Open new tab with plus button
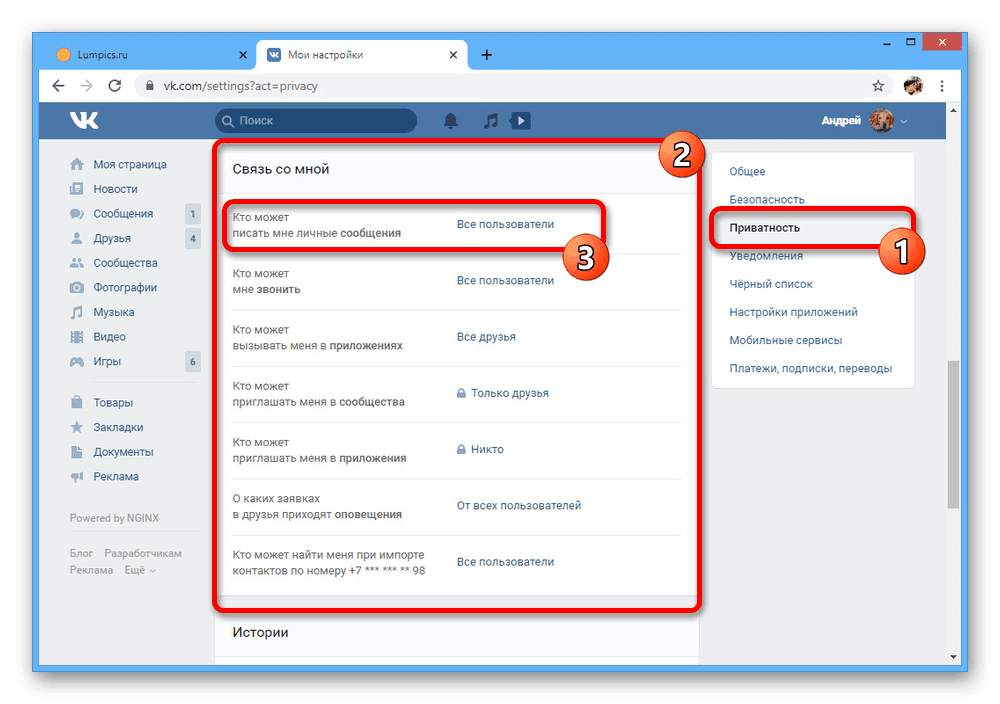Image resolution: width=1000 pixels, height=704 pixels. click(487, 55)
